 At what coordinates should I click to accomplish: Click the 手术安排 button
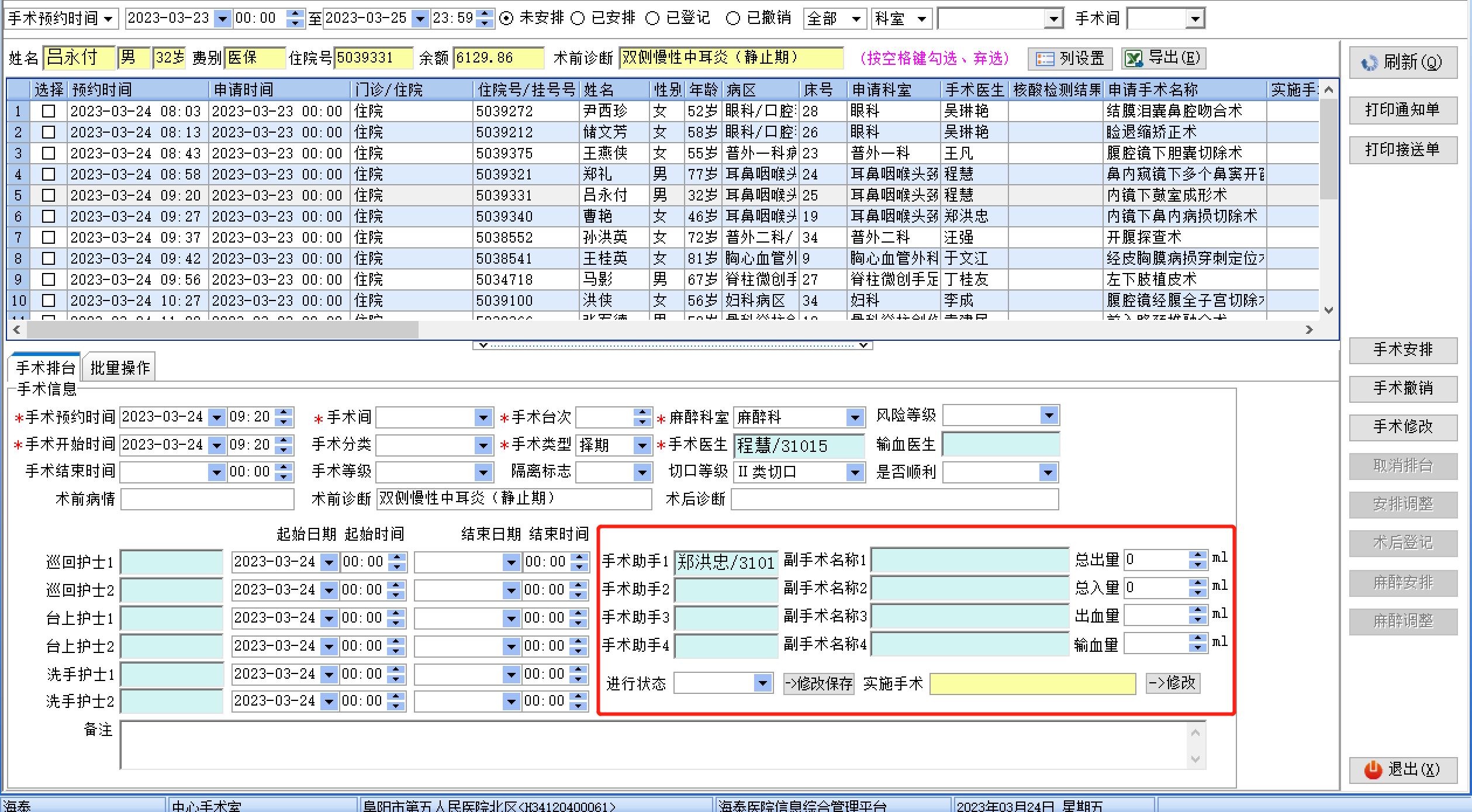coord(1402,350)
